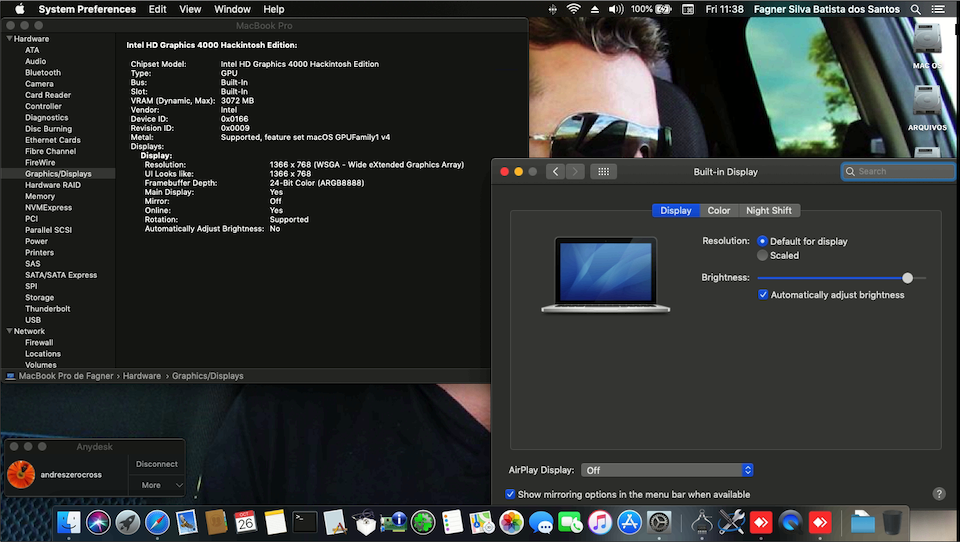Open Spotlight search magnifier in menu bar
The width and height of the screenshot is (960, 542).
pos(915,9)
